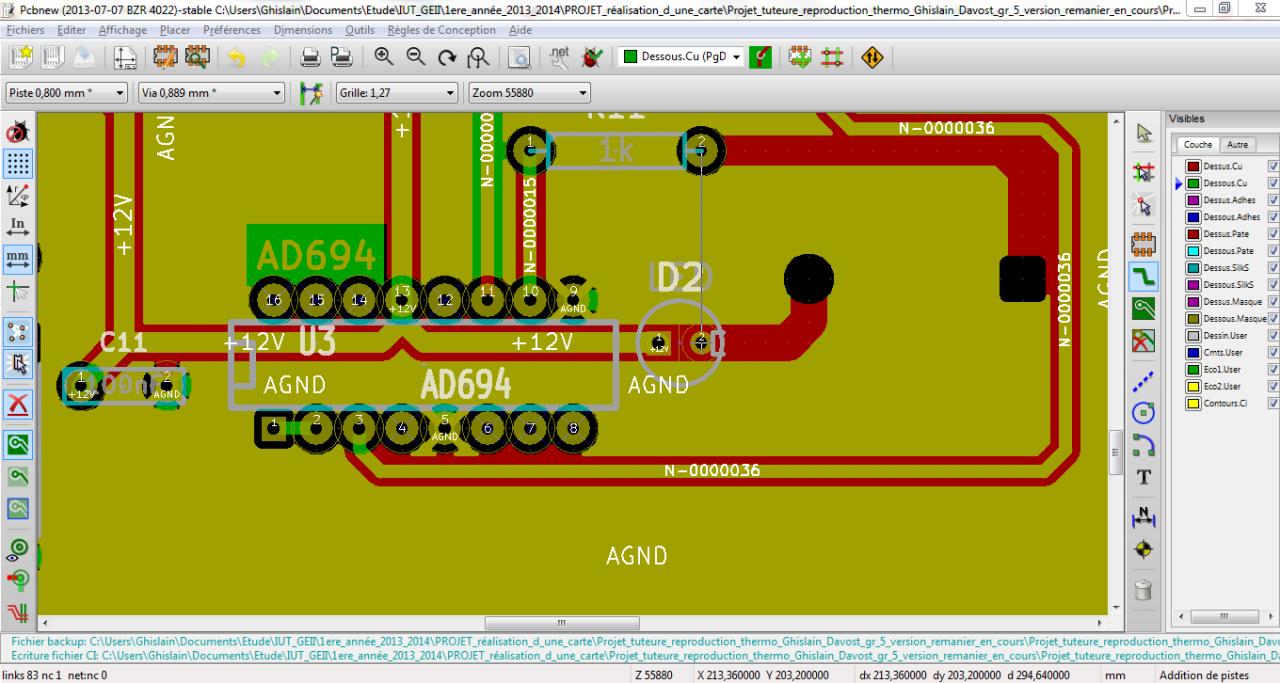Click the Print board icon
Screen dimensions: 1280x683
coord(311,58)
